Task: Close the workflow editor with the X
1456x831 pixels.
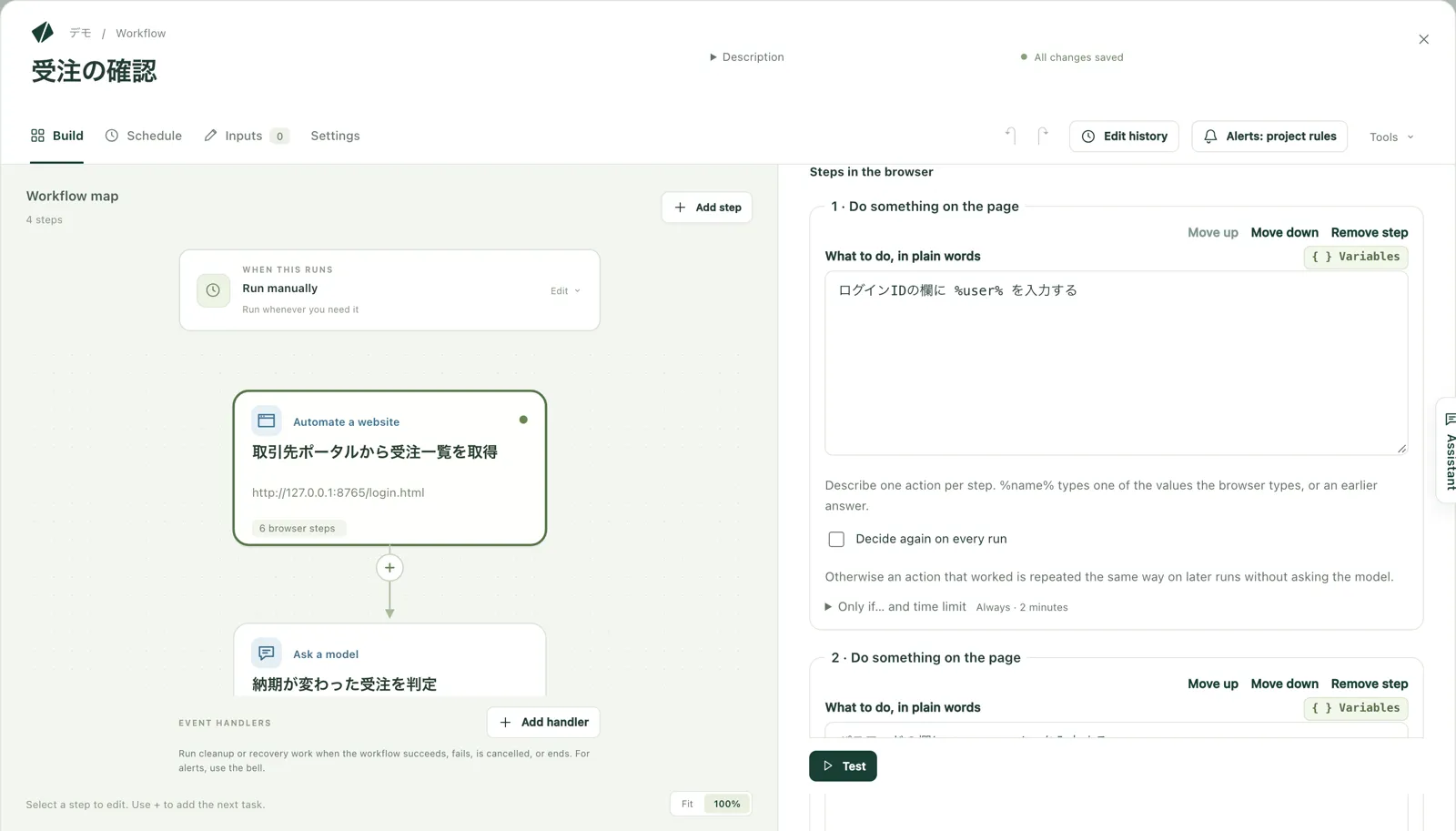Action: tap(1424, 39)
